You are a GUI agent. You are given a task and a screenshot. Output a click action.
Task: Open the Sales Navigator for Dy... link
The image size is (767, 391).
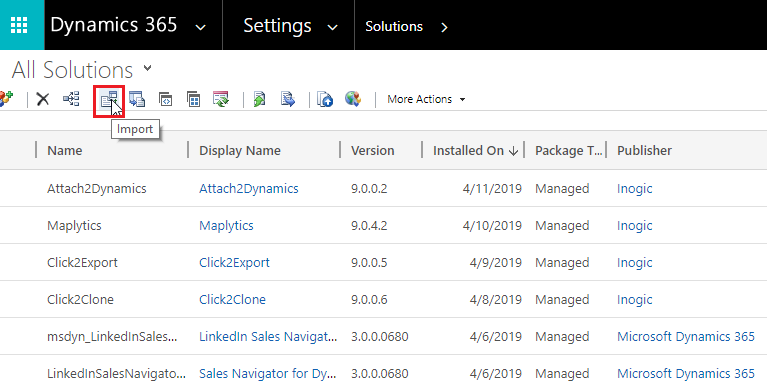pos(268,374)
